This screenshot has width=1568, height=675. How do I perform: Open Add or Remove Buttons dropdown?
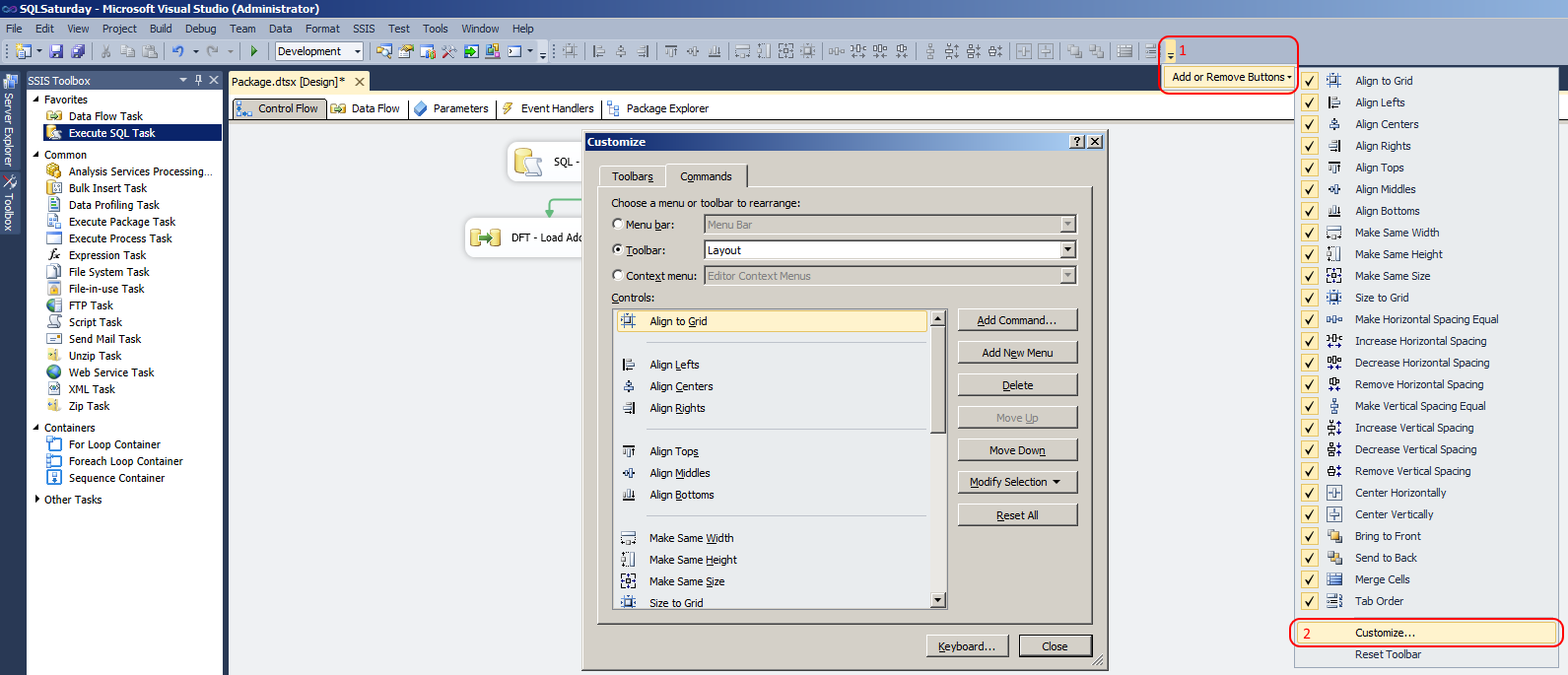(x=1231, y=77)
